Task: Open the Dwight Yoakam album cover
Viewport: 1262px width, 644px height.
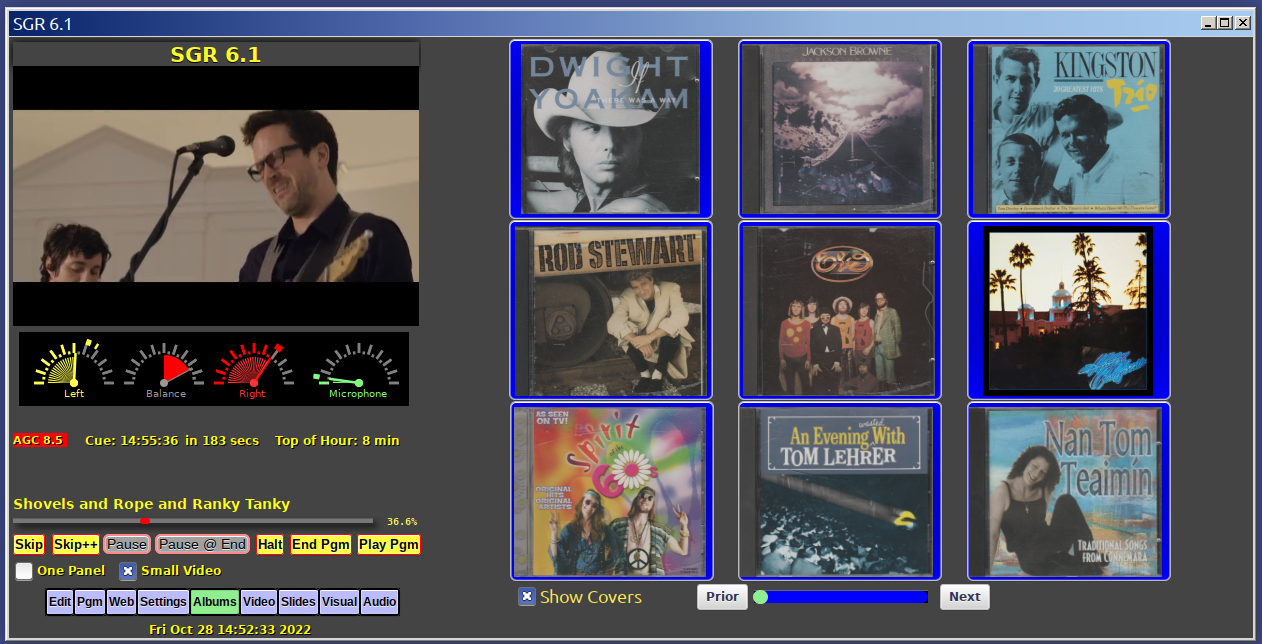Action: [x=610, y=129]
